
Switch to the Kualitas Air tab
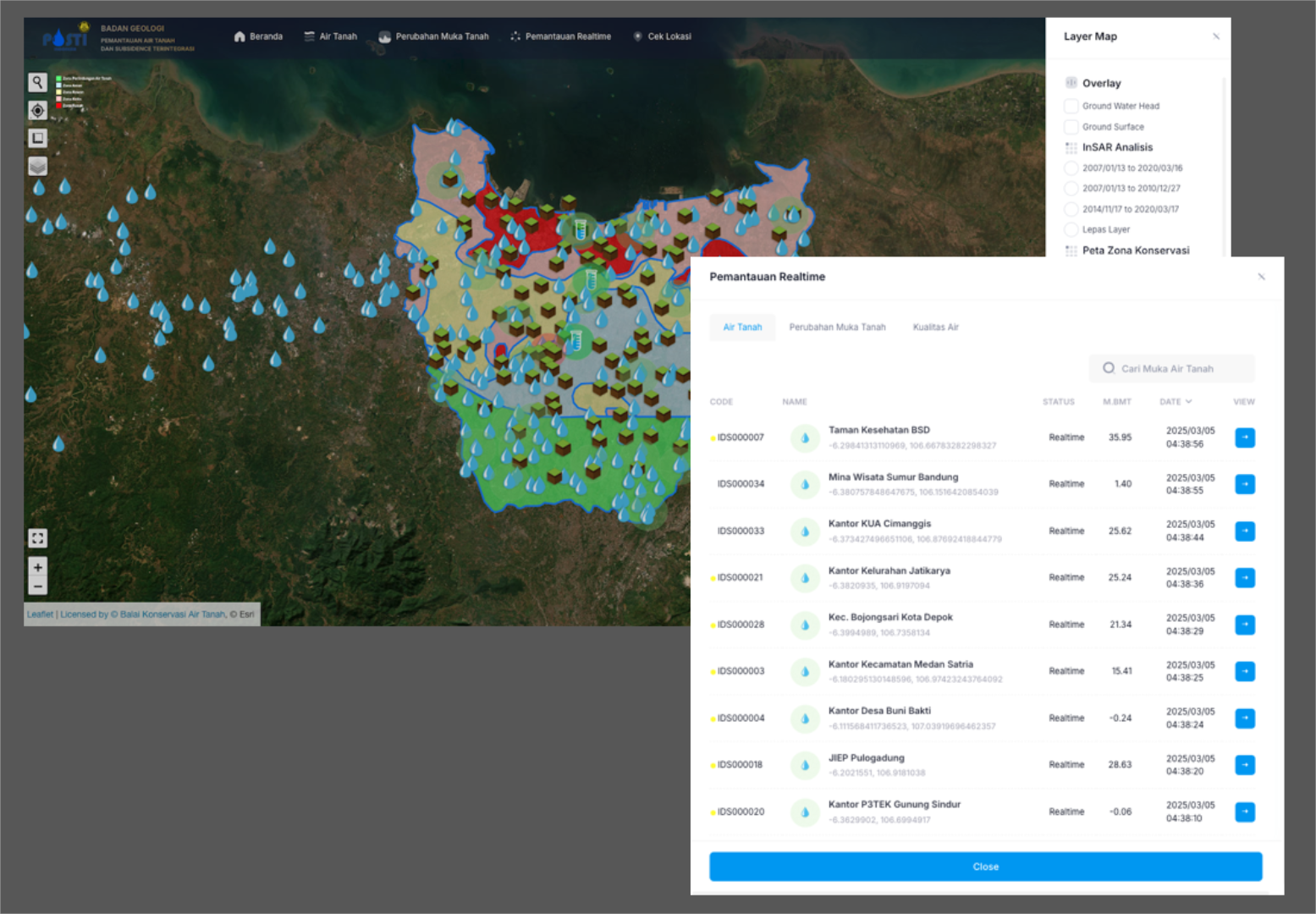tap(935, 328)
